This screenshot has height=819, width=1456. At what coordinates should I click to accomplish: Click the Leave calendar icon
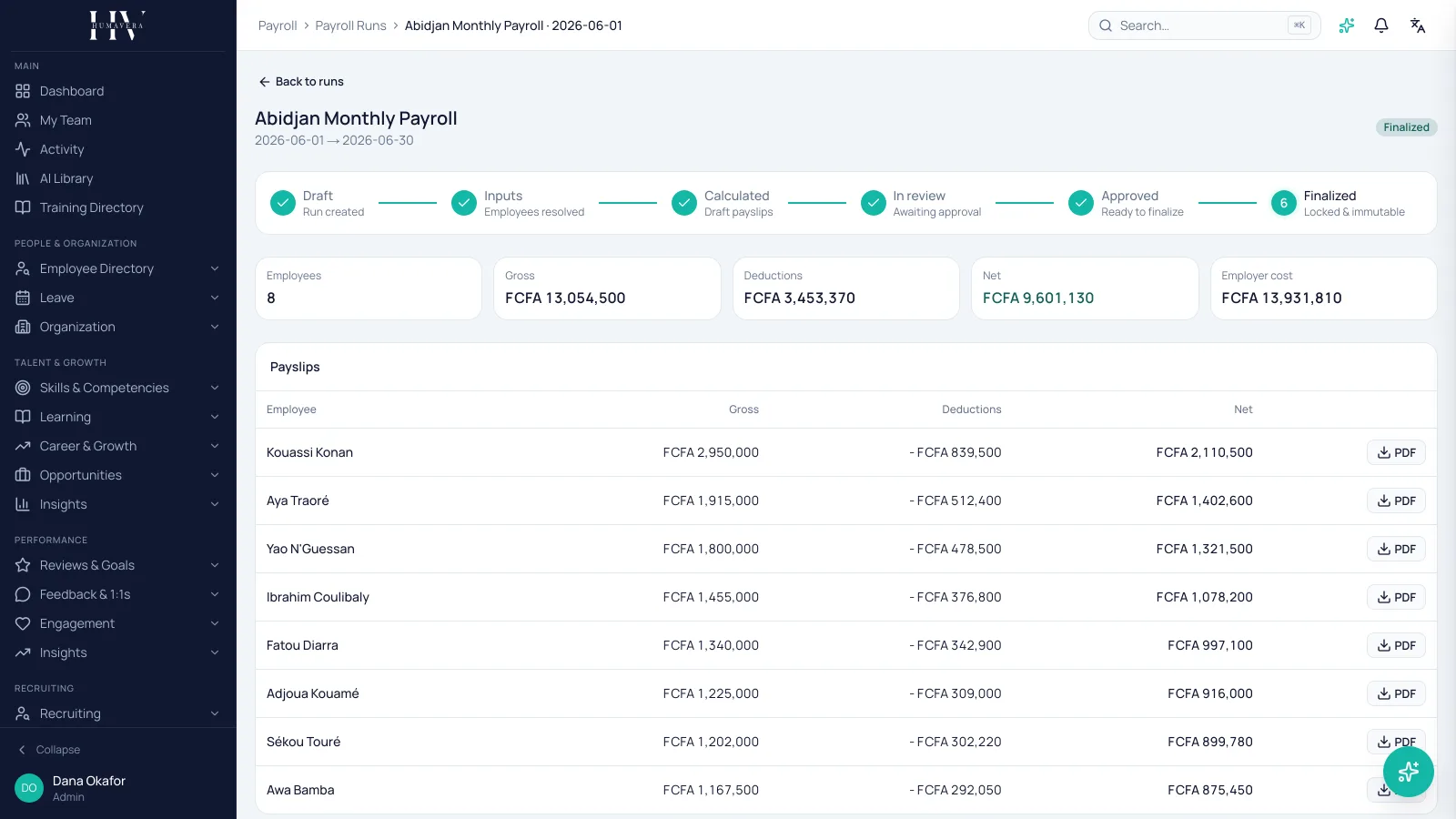[x=23, y=298]
